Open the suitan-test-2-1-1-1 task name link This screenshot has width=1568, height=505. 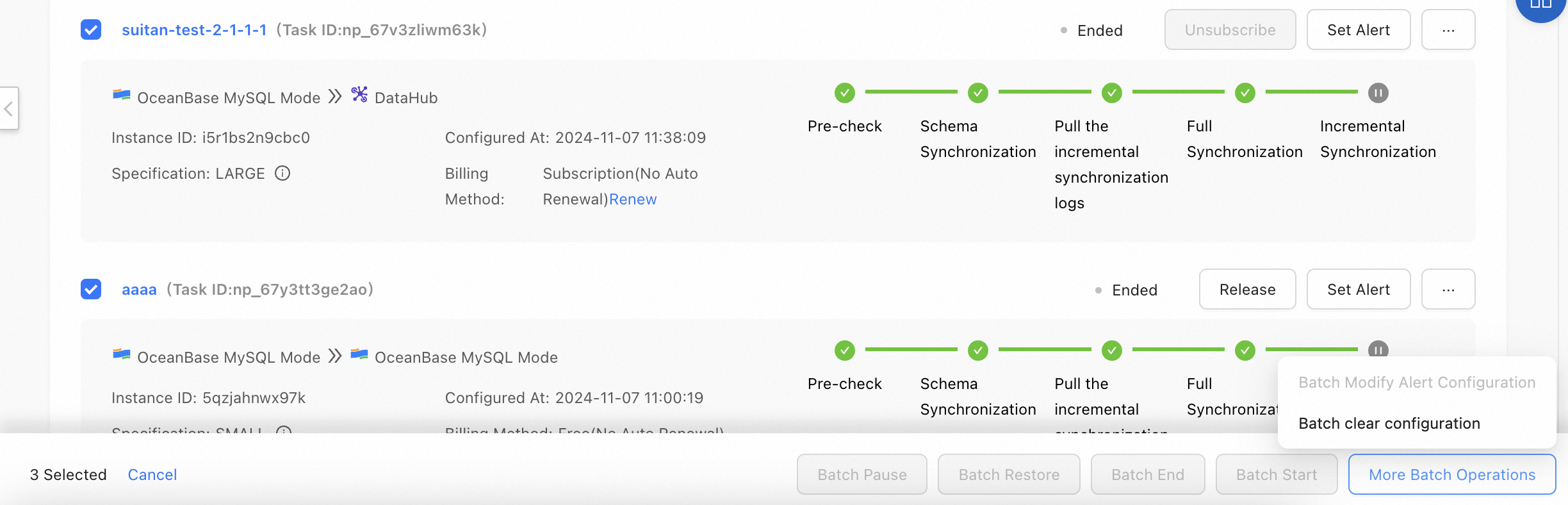194,30
